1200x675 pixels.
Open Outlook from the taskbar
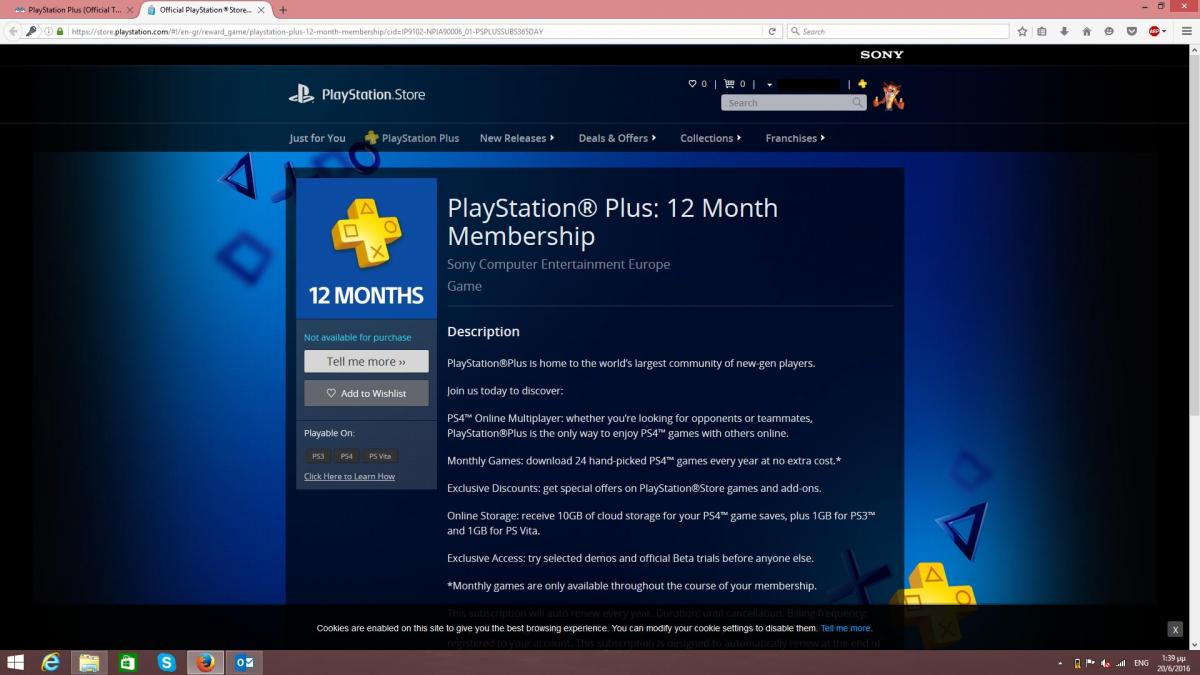coord(244,662)
